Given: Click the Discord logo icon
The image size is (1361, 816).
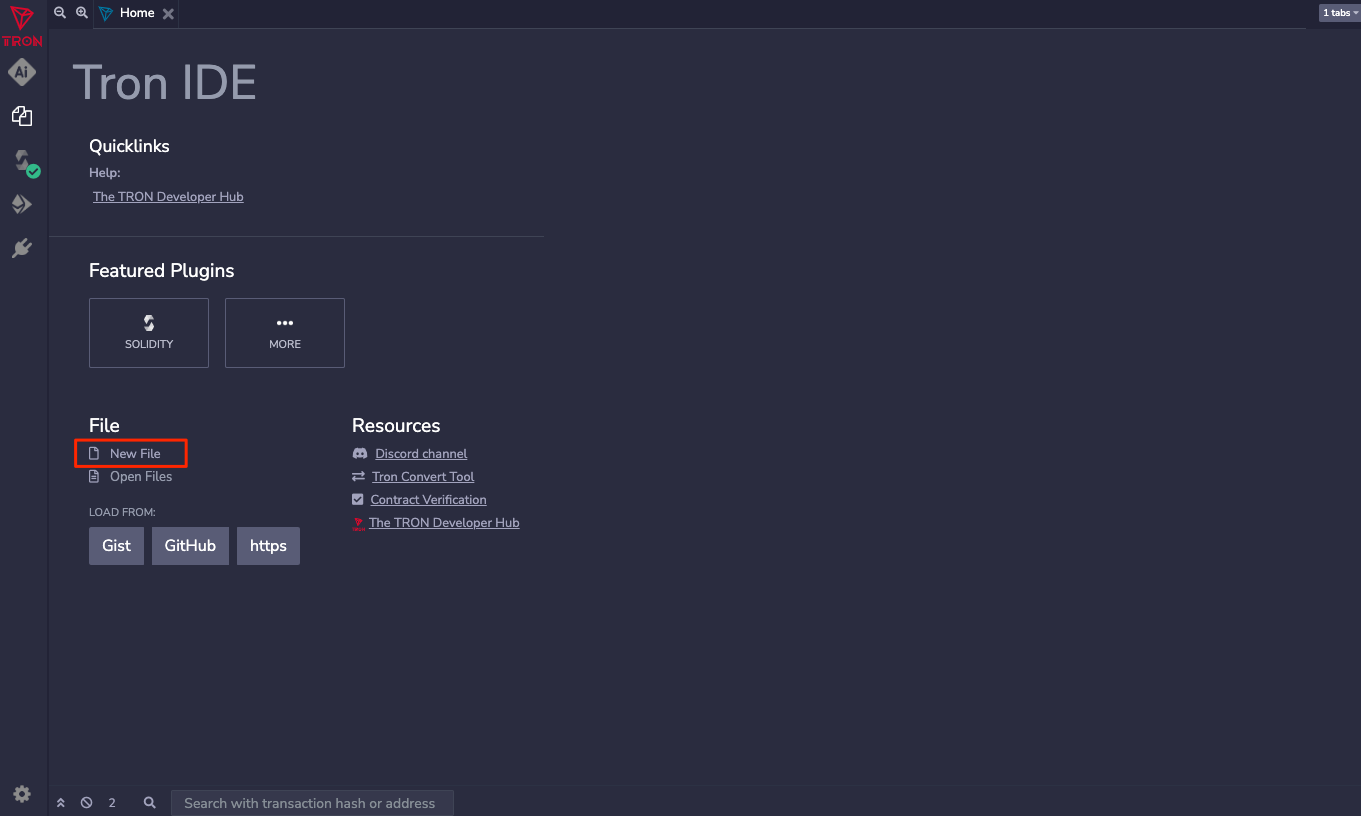Looking at the screenshot, I should pyautogui.click(x=360, y=454).
